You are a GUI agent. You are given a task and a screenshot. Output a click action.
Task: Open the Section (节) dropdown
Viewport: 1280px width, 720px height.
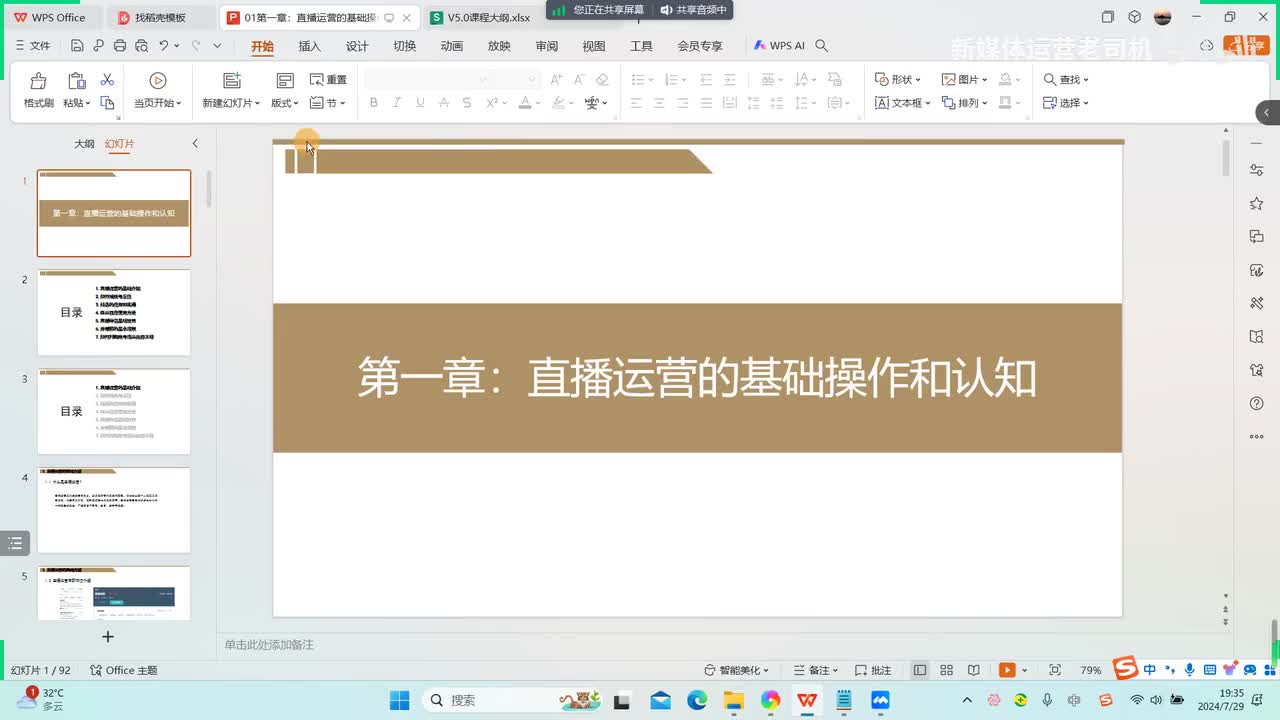pyautogui.click(x=328, y=103)
